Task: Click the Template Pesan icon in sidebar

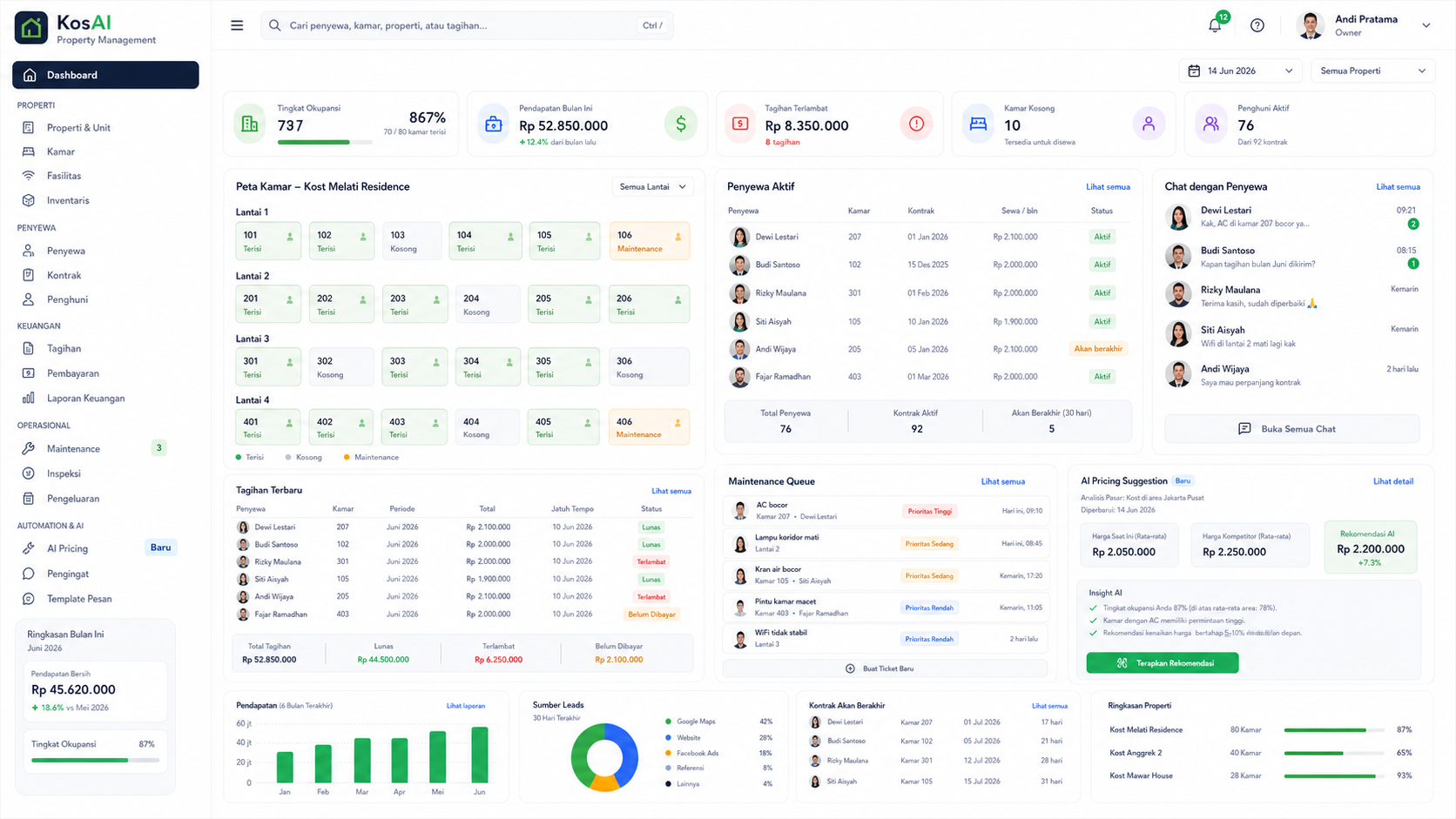Action: [x=29, y=599]
